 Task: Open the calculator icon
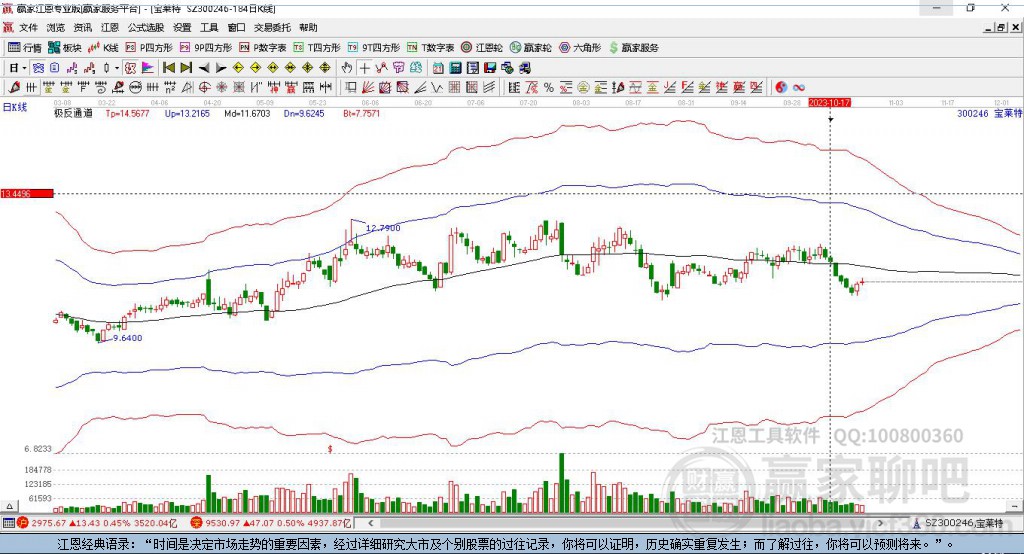click(455, 68)
